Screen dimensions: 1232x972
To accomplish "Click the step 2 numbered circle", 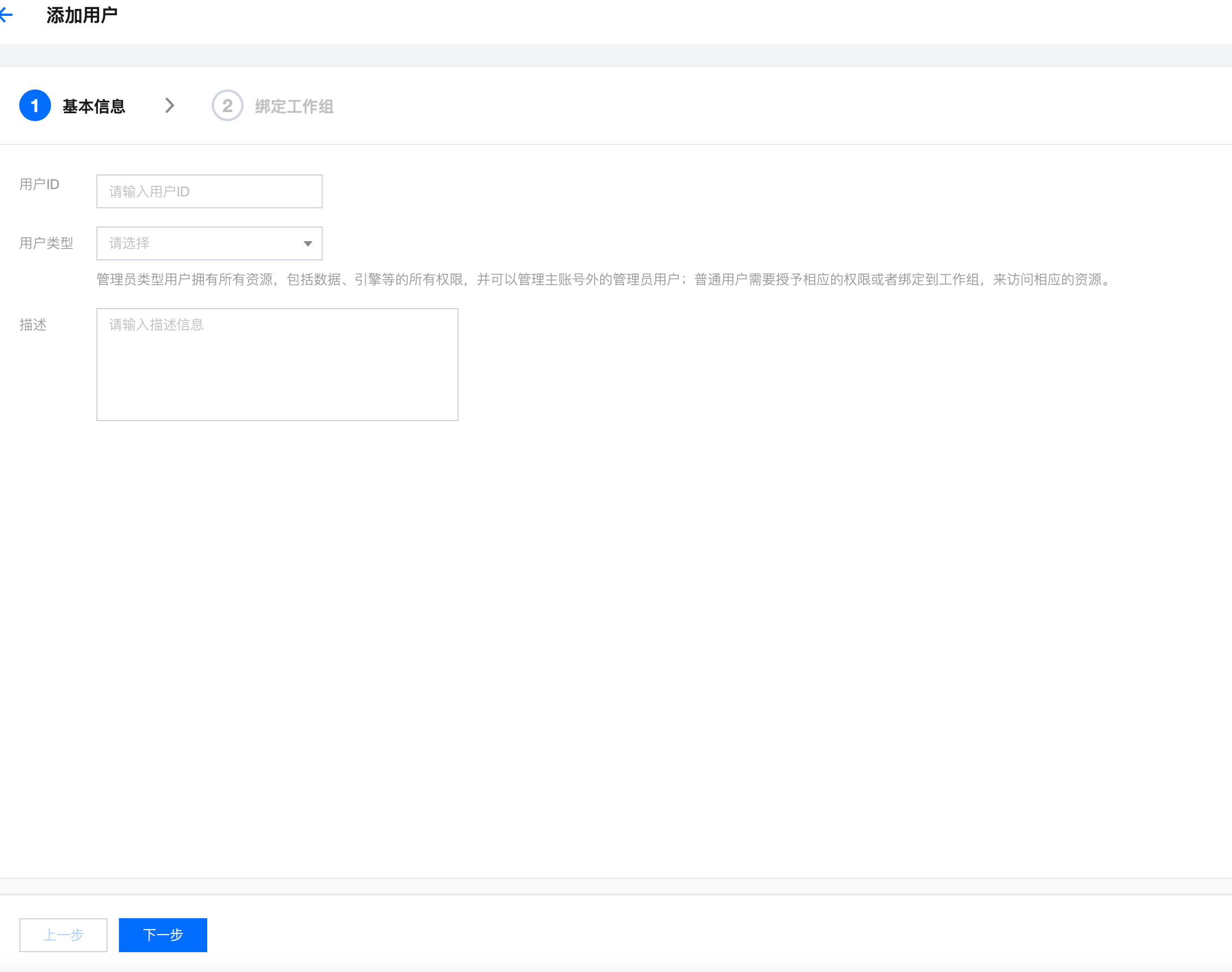I will (227, 106).
